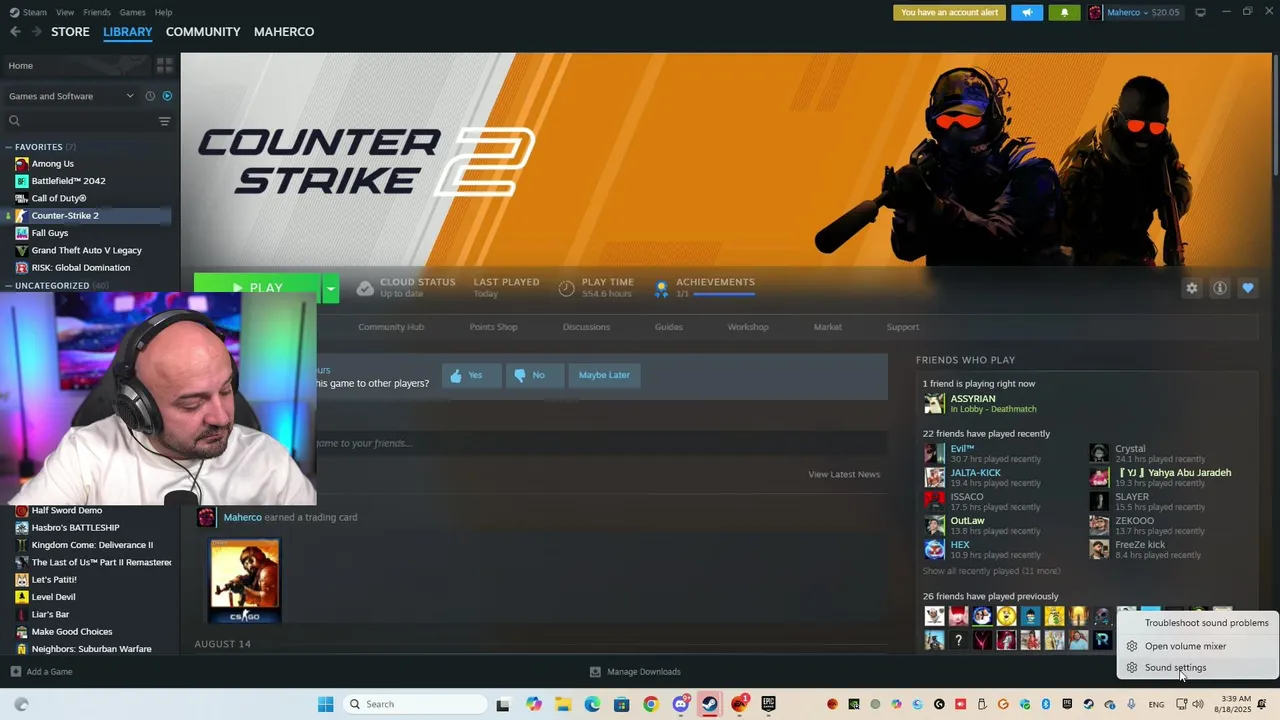Click the Windows Start button
The image size is (1280, 720).
[x=325, y=704]
